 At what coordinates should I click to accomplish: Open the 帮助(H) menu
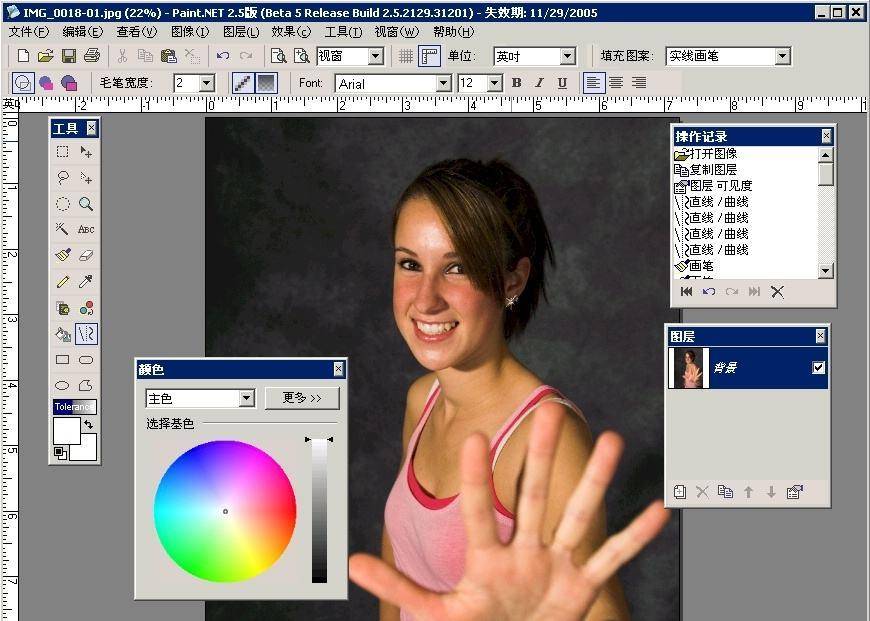(x=454, y=32)
